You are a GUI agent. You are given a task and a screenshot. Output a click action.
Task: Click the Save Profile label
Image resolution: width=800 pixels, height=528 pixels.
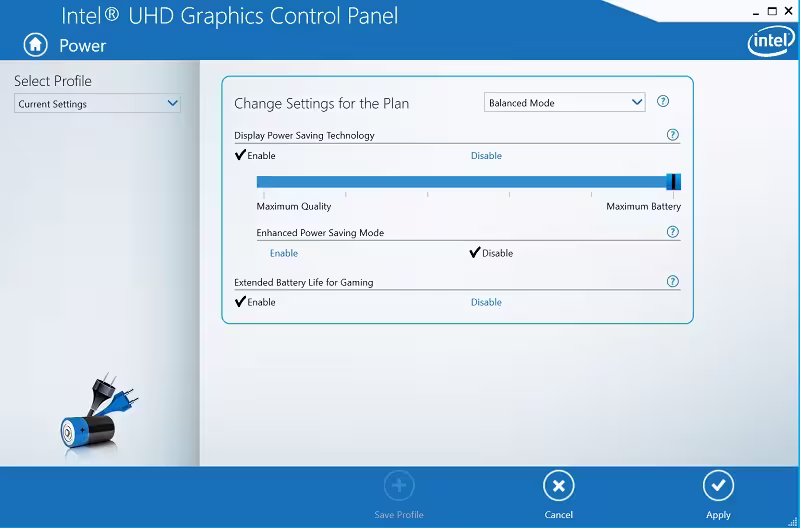click(x=399, y=515)
